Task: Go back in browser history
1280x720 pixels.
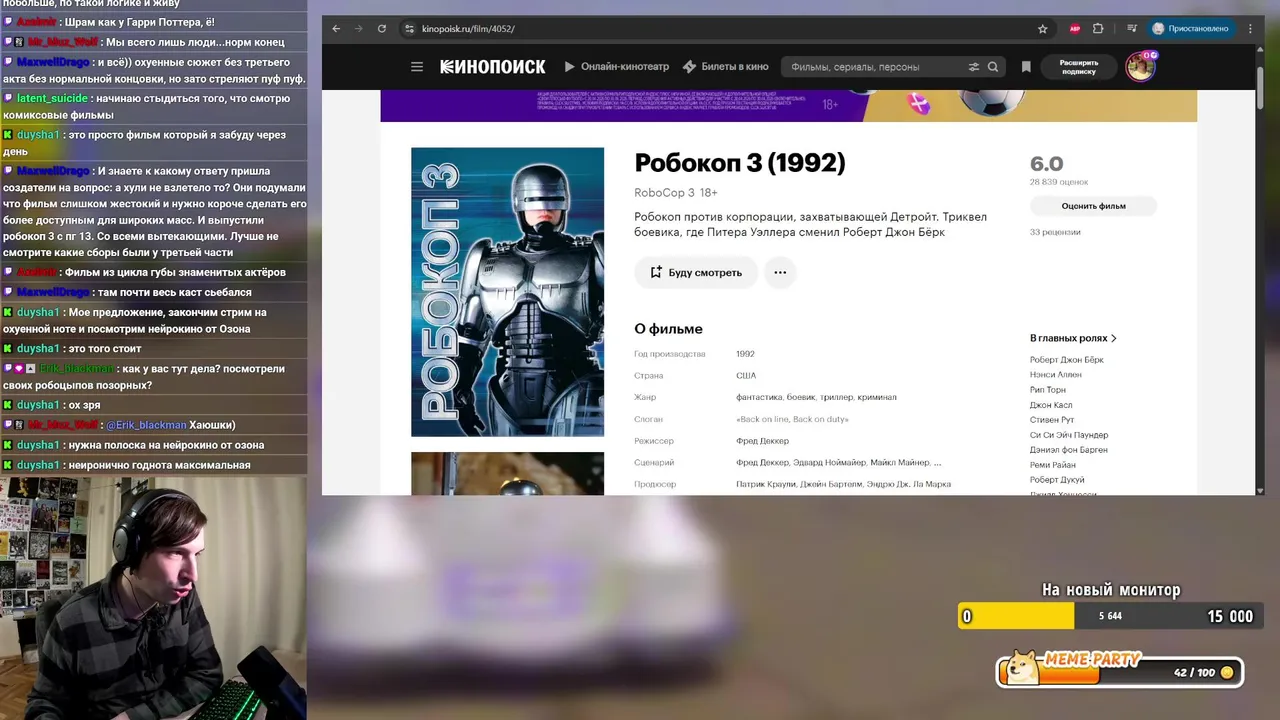Action: coord(336,29)
